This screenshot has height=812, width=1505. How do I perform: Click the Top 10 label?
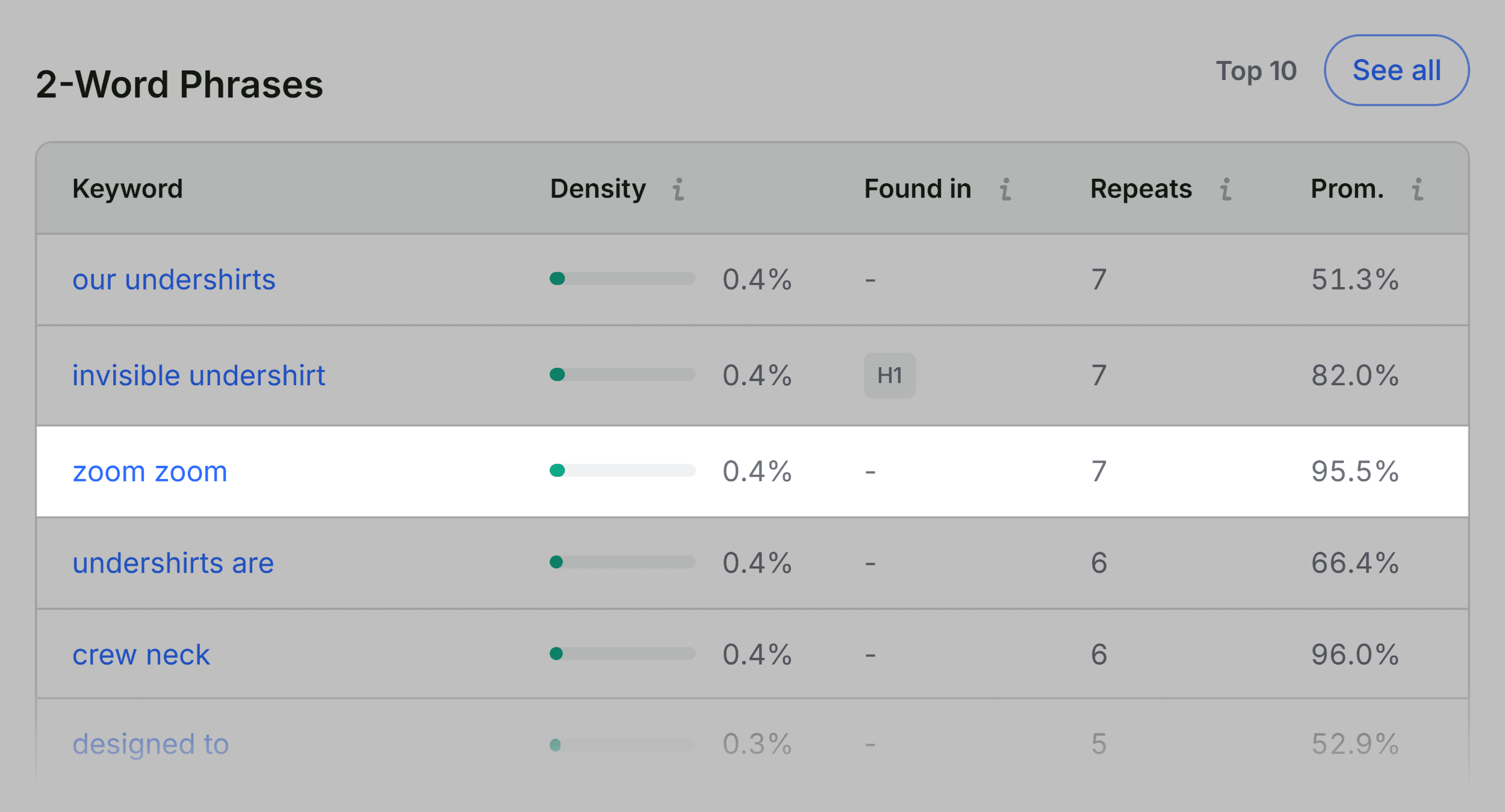click(x=1256, y=71)
